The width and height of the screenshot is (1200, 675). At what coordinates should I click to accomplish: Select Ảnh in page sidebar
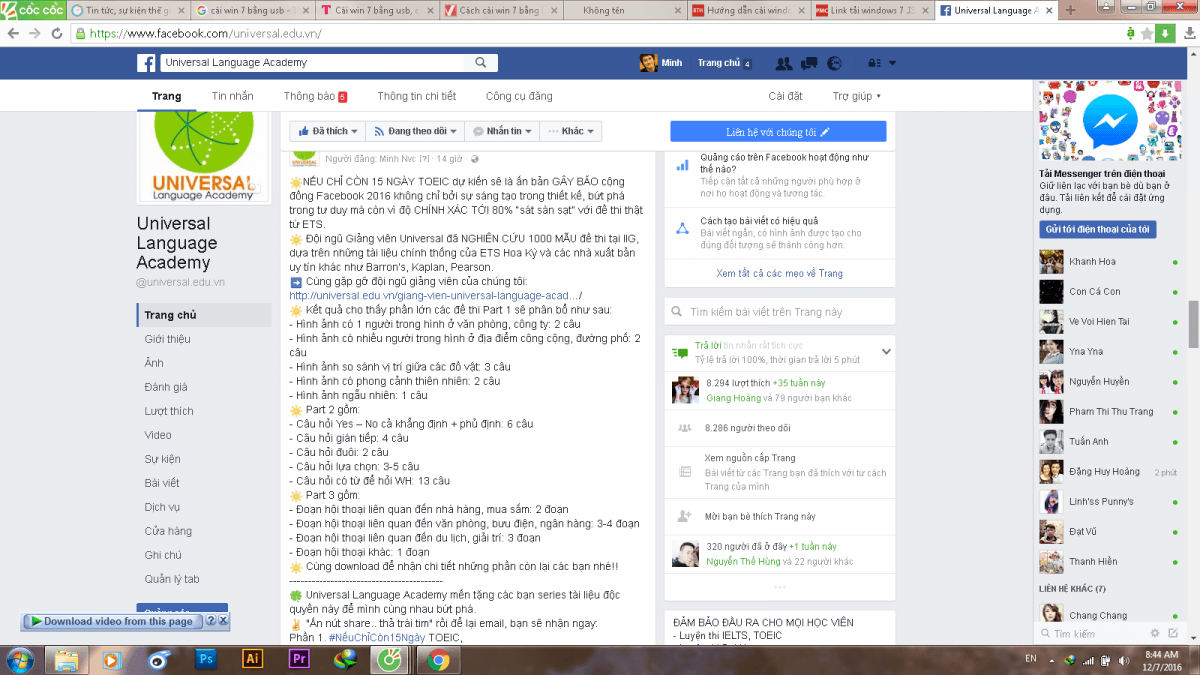tap(153, 363)
